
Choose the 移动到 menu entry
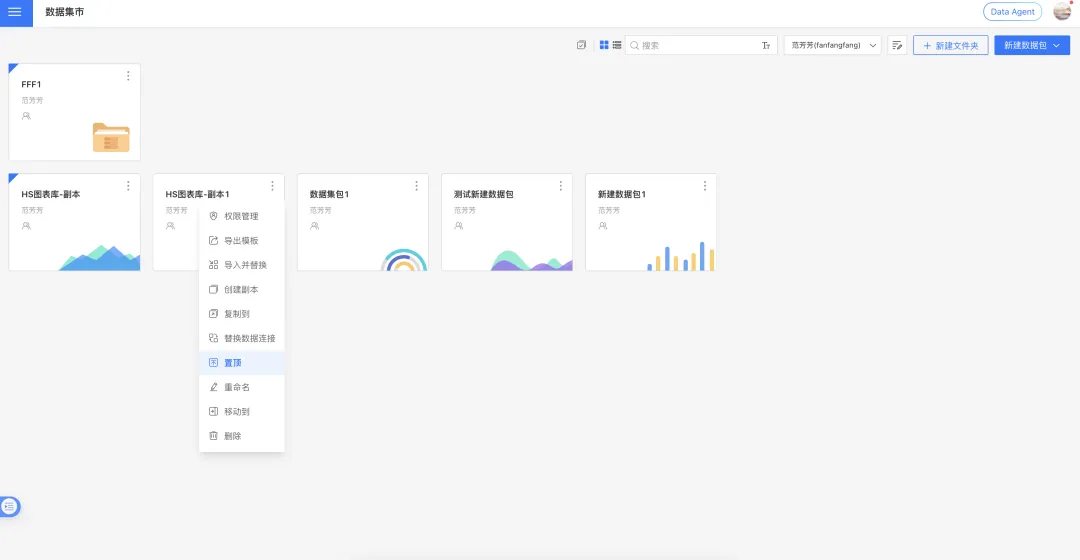[242, 412]
